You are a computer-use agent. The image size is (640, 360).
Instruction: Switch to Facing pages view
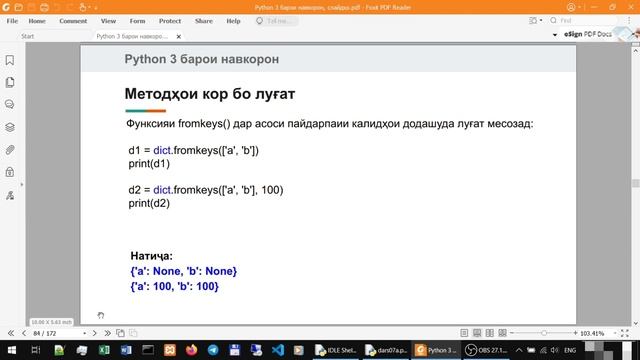click(x=489, y=333)
